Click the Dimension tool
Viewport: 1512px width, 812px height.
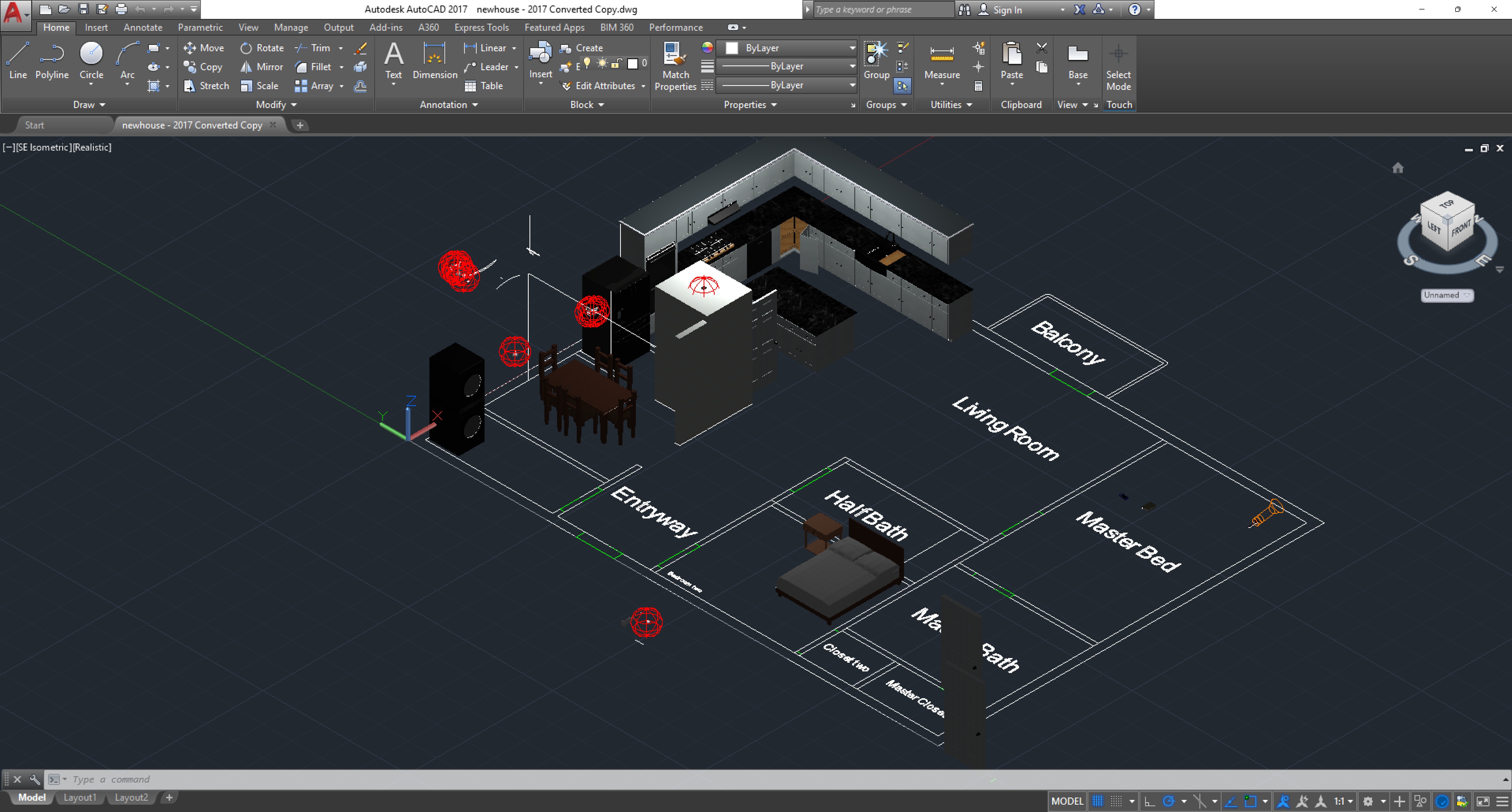pyautogui.click(x=434, y=60)
